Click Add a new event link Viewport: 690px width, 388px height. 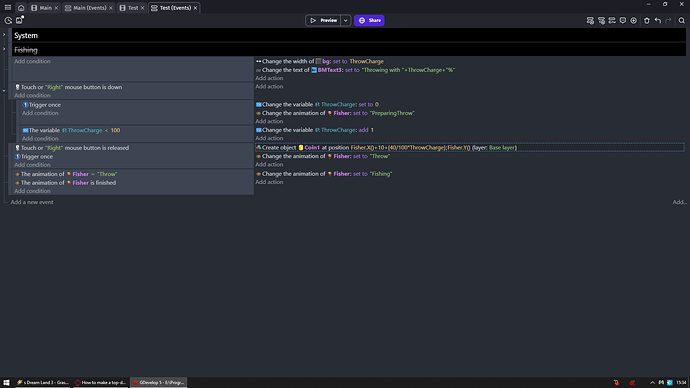coord(32,202)
